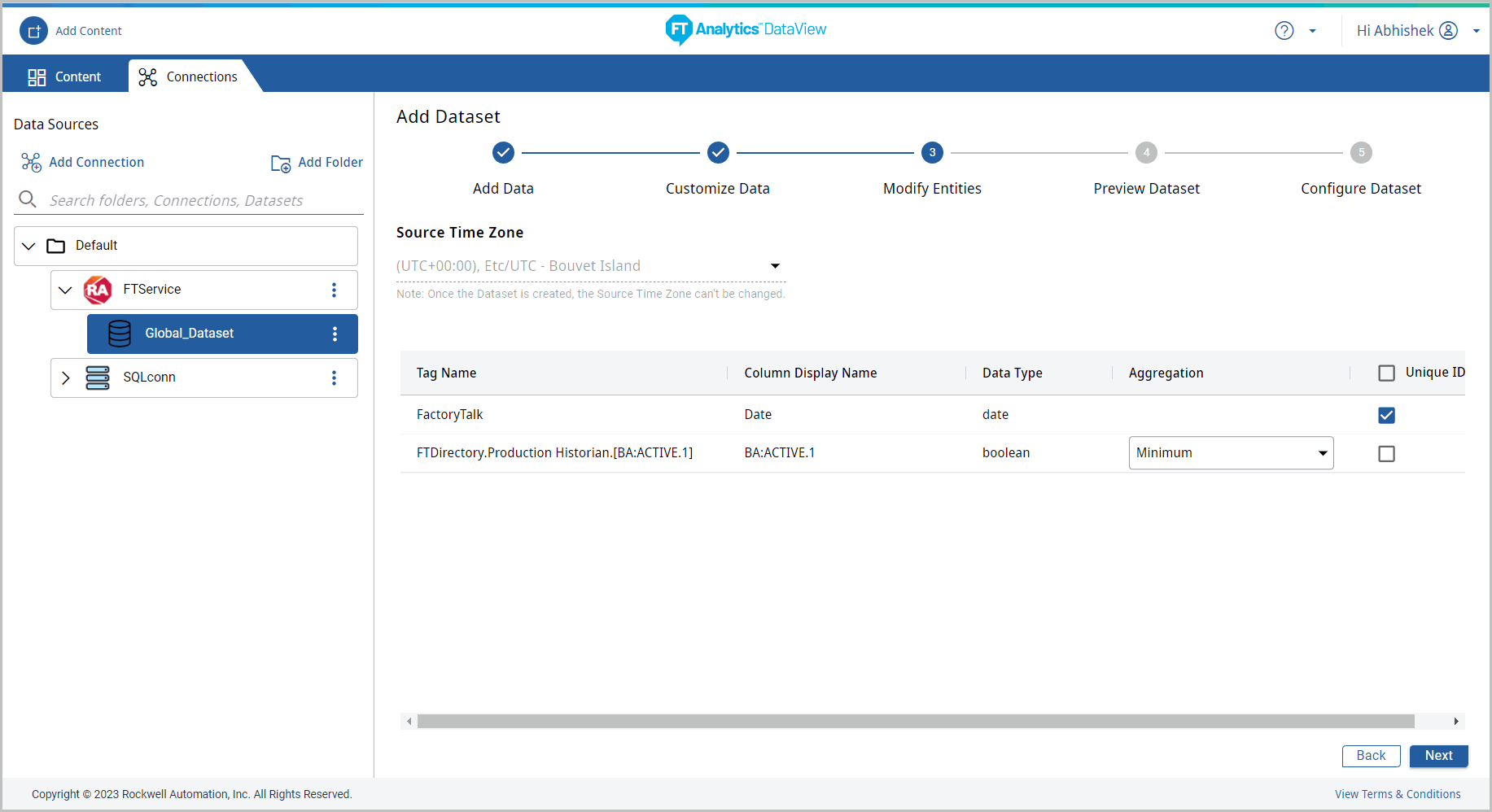Click the Global_Dataset database icon
Viewport: 1492px width, 812px height.
click(x=120, y=334)
